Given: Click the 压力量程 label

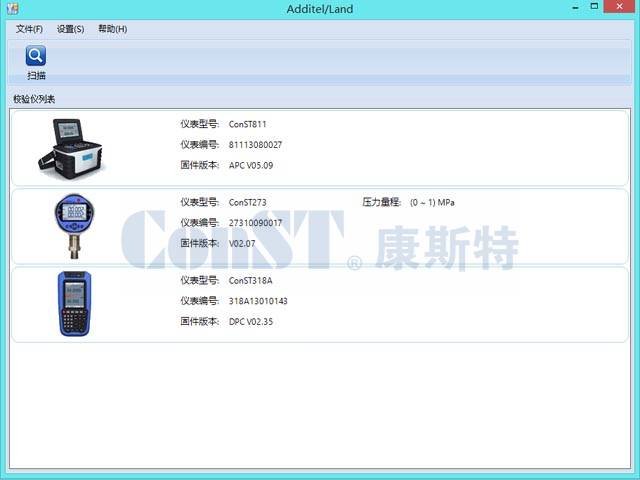Looking at the screenshot, I should [x=381, y=202].
